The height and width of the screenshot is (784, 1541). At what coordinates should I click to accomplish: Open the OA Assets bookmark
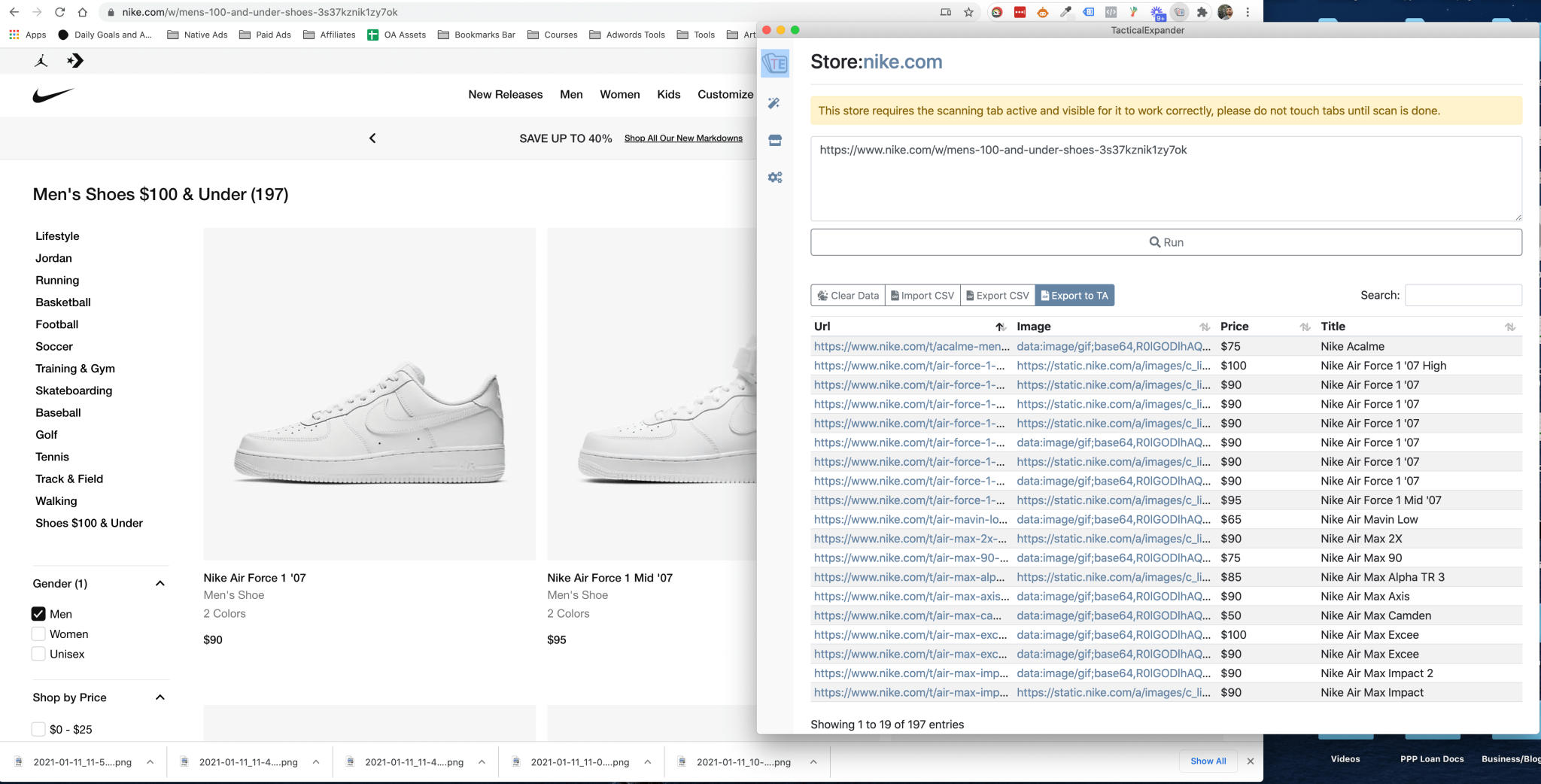pyautogui.click(x=397, y=35)
